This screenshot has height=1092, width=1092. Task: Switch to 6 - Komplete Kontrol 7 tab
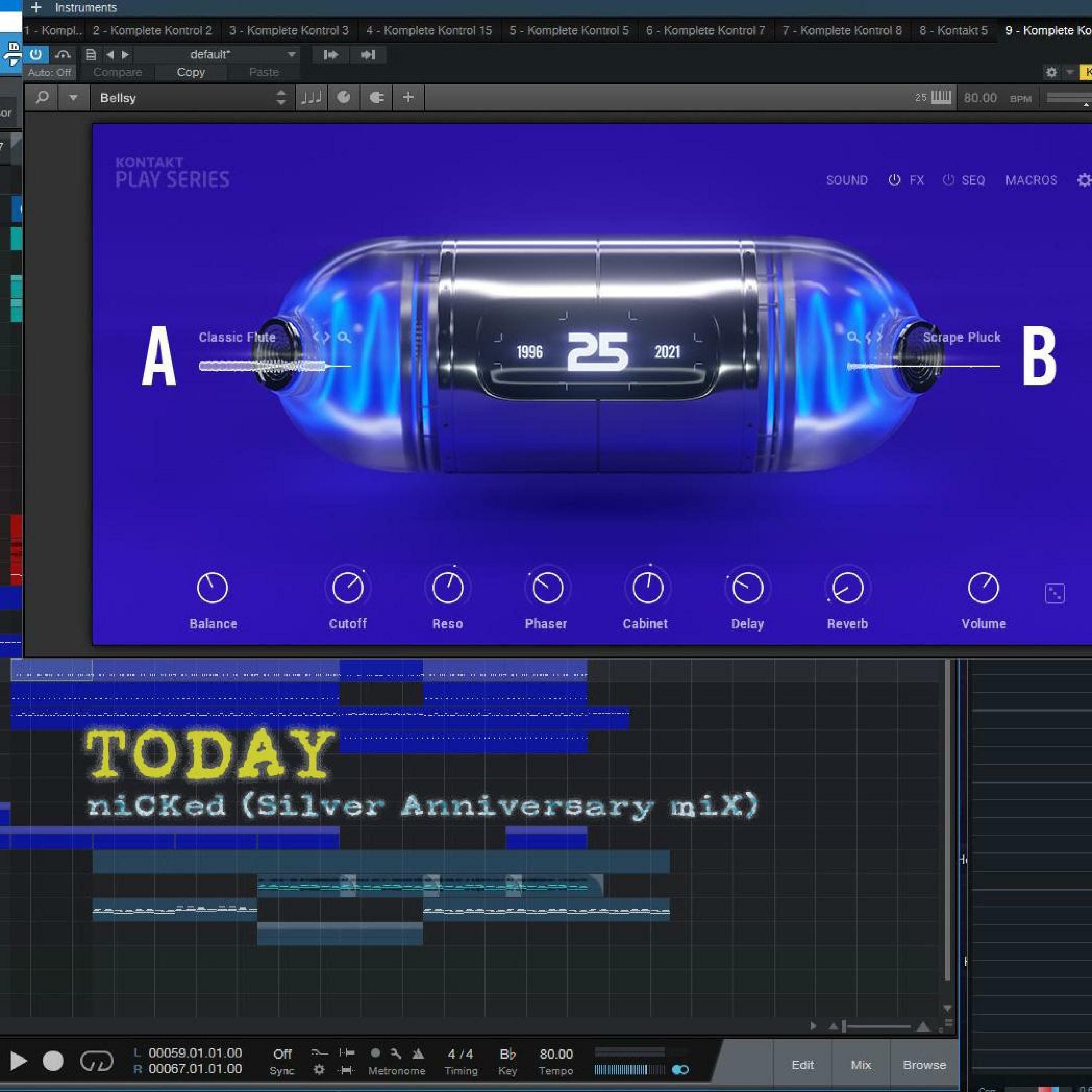(x=705, y=31)
